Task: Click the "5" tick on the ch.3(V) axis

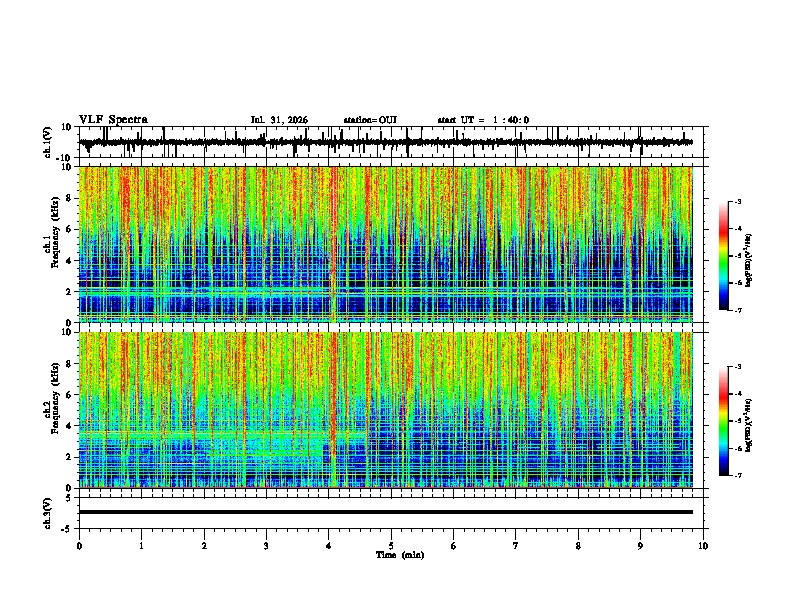Action: click(x=69, y=498)
